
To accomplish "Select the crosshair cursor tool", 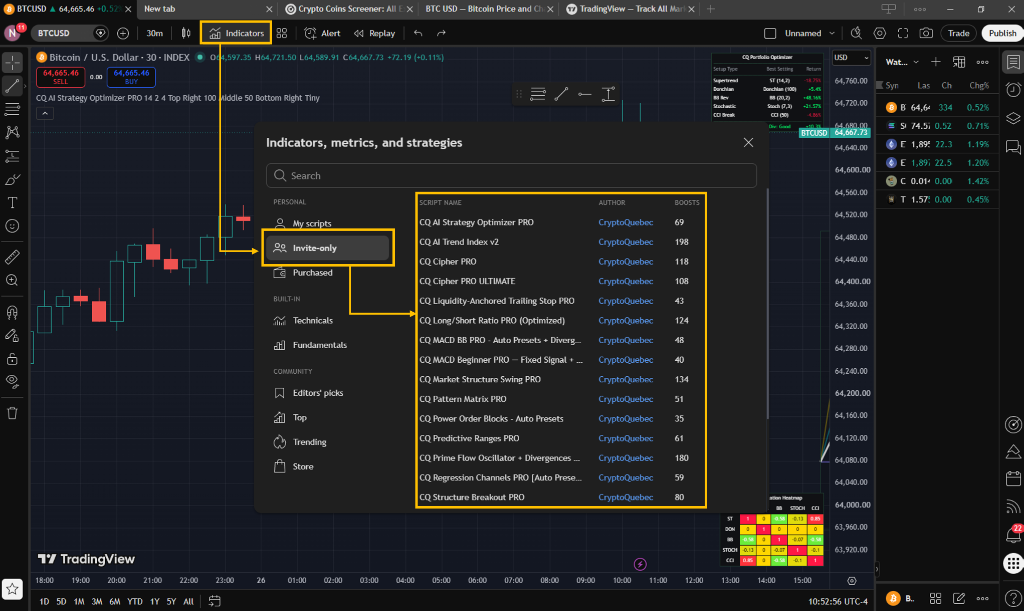I will coord(12,63).
